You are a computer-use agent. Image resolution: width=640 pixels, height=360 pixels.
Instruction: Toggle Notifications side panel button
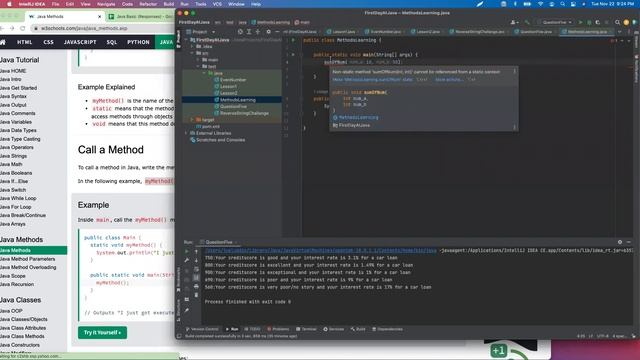tap(636, 69)
